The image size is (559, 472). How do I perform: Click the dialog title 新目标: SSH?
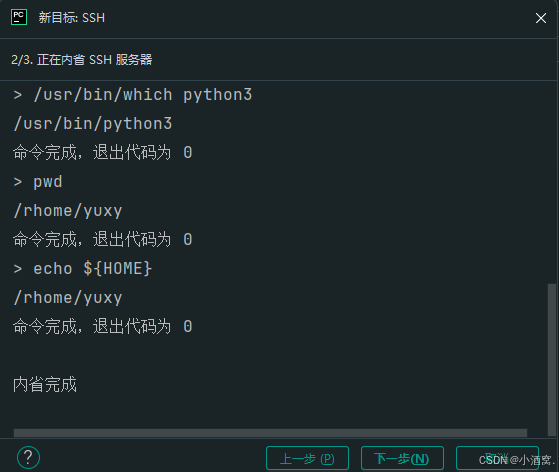click(x=72, y=17)
